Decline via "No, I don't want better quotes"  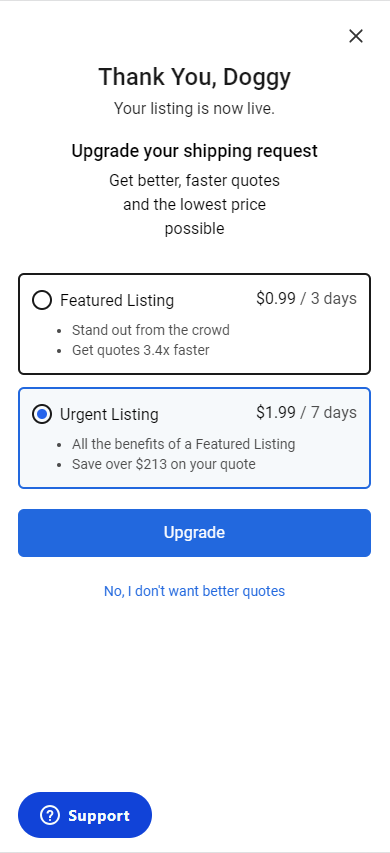coord(194,591)
